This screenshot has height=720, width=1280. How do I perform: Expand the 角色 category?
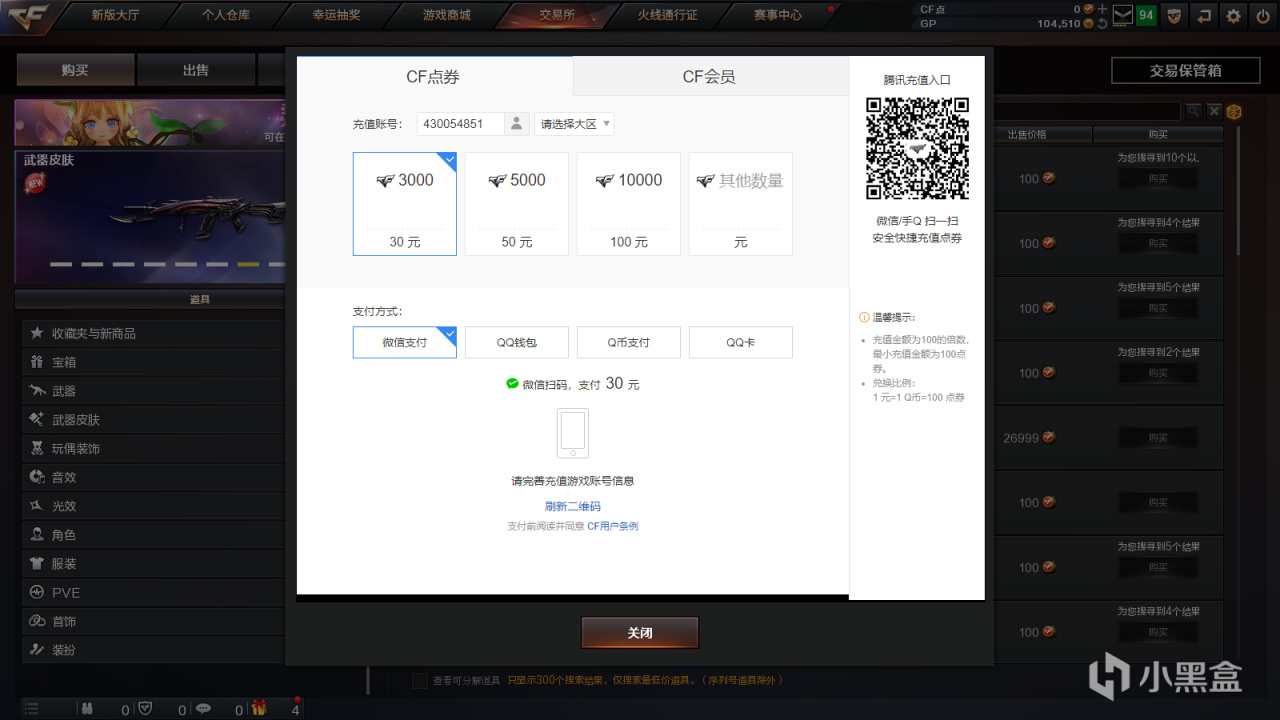[155, 535]
